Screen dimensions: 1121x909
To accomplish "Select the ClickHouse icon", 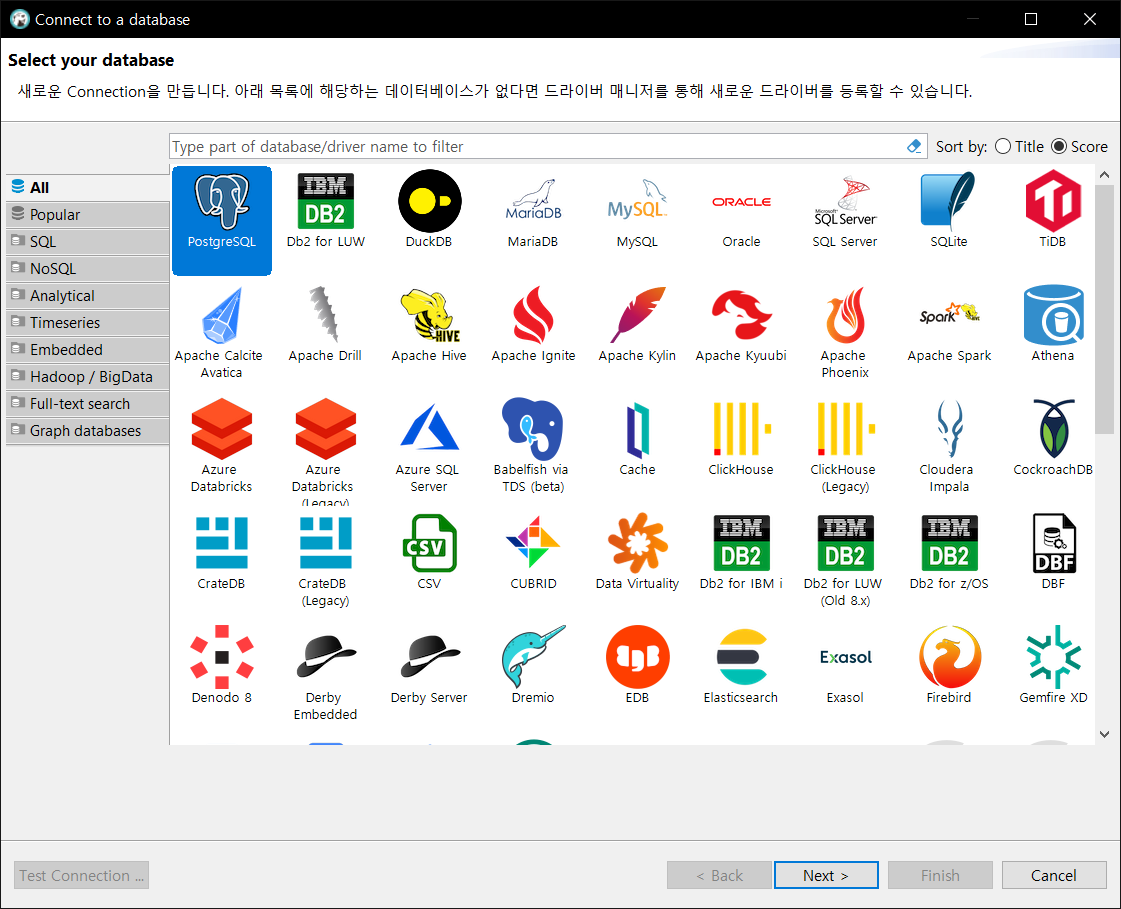I will tap(741, 429).
